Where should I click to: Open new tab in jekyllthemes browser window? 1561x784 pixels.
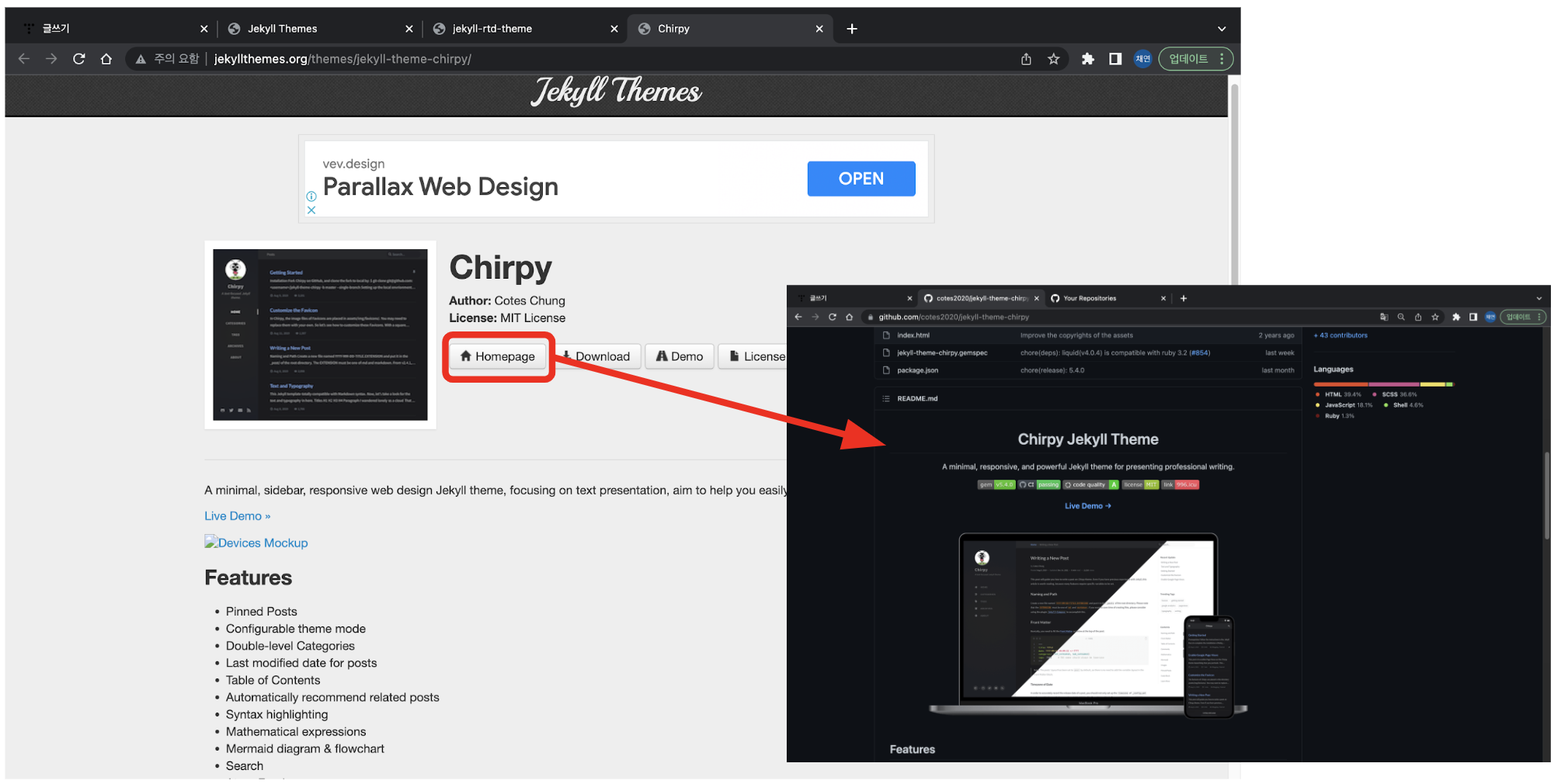coord(852,29)
